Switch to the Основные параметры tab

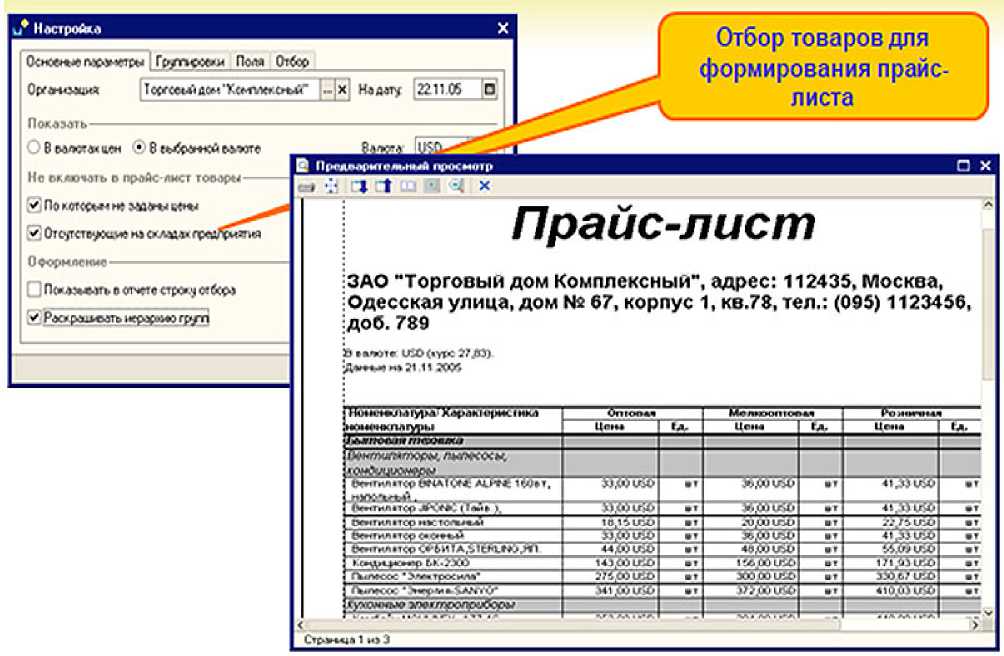click(85, 61)
